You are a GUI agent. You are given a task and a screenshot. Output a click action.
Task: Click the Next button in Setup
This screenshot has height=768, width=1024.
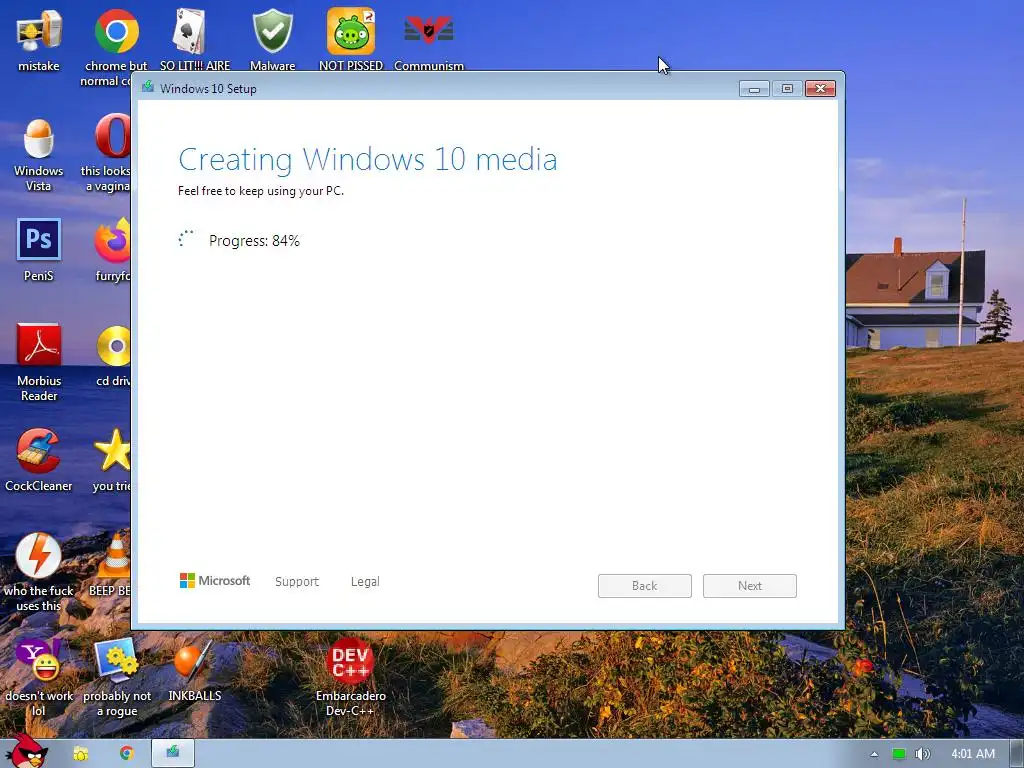pyautogui.click(x=750, y=586)
